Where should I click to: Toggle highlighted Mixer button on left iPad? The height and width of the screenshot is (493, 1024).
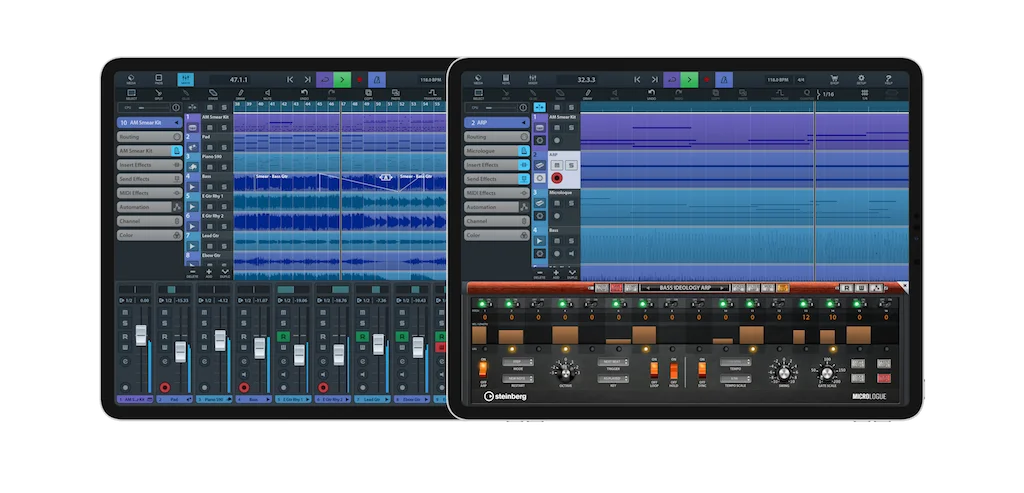tap(185, 80)
